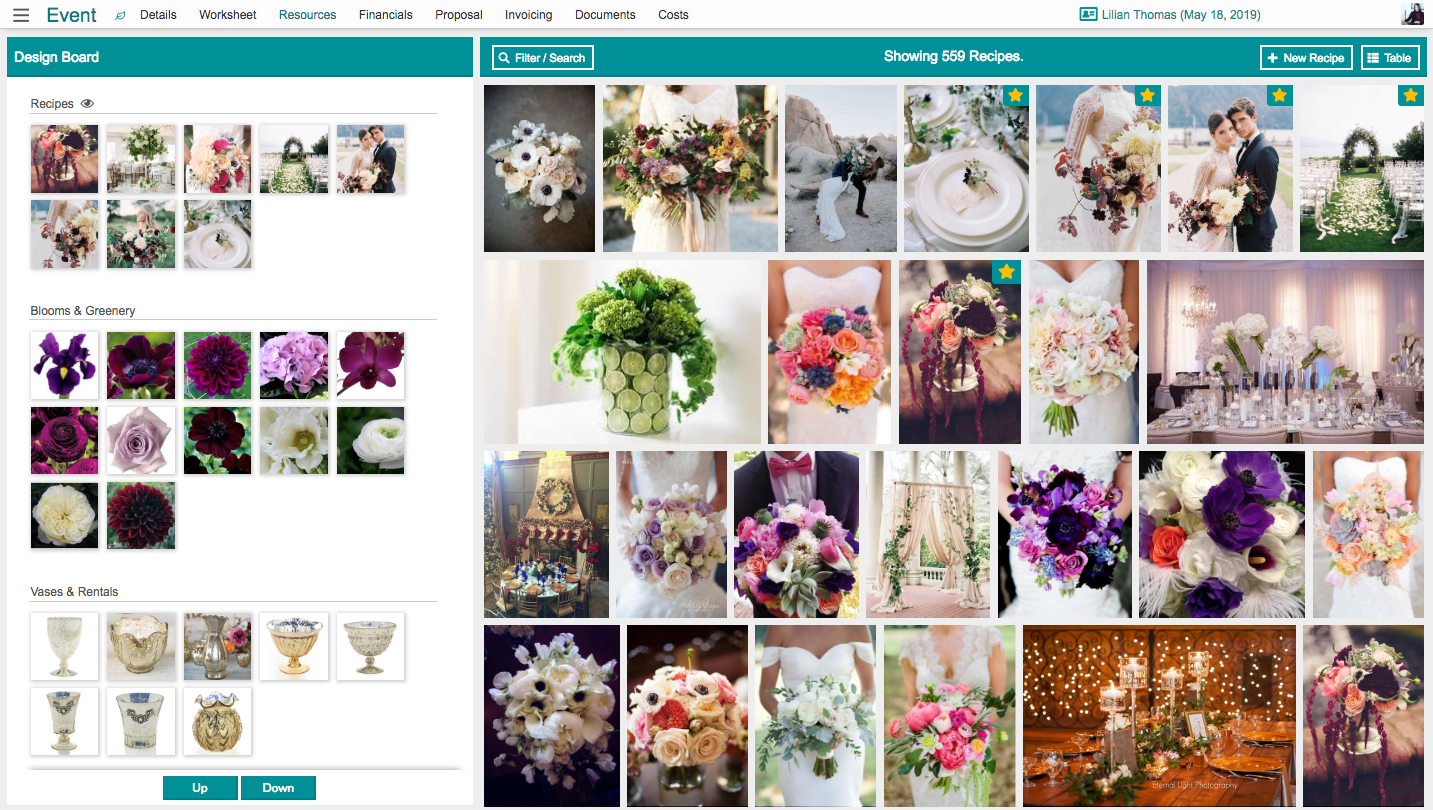Viewport: 1433px width, 810px height.
Task: Toggle star on the bride and groom recipe
Action: (x=1279, y=96)
